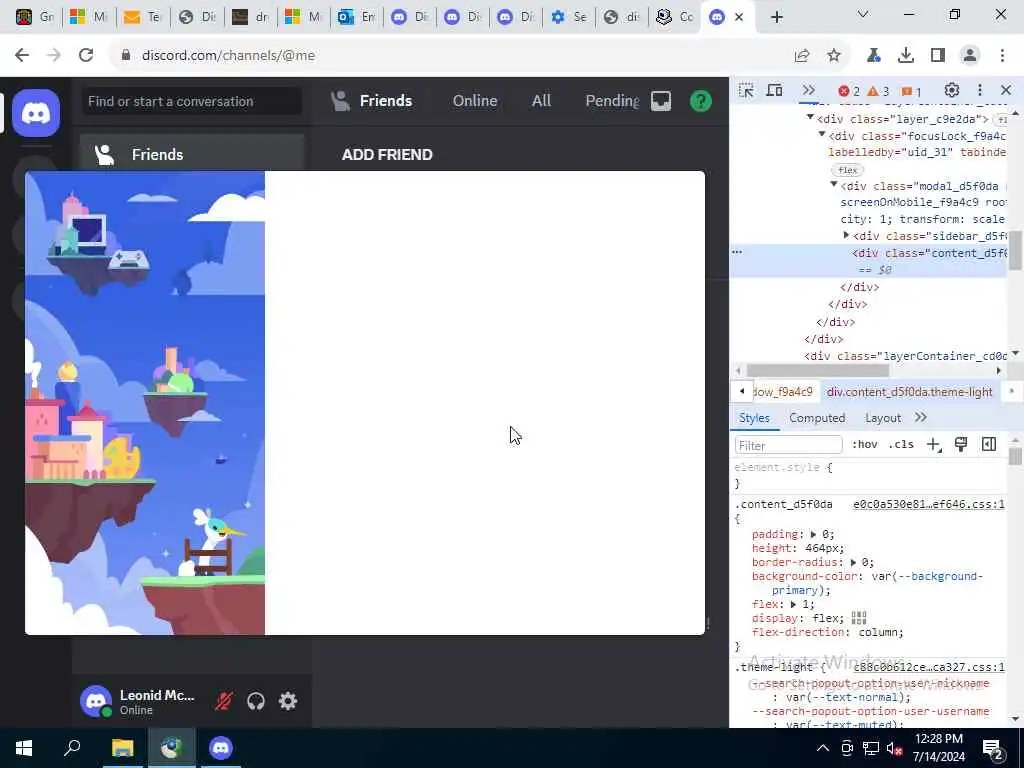This screenshot has height=768, width=1024.
Task: Open actions ellipsis on selected DOM node
Action: (737, 252)
